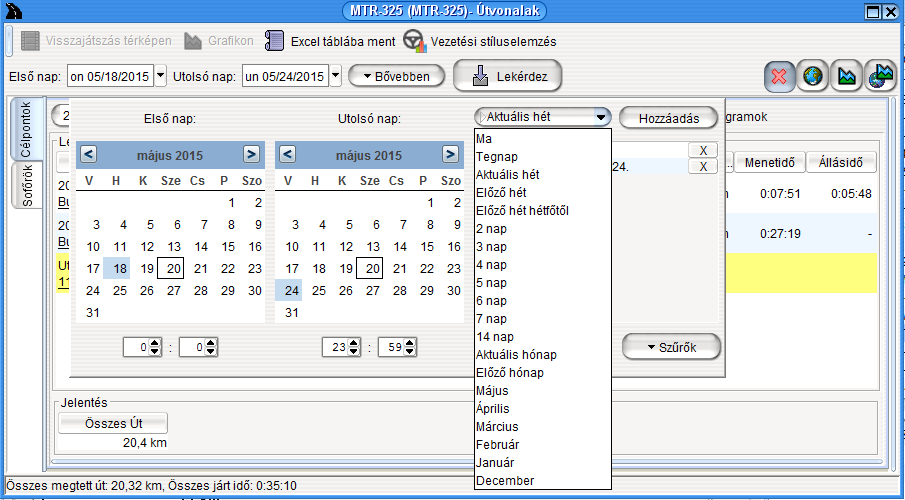The width and height of the screenshot is (905, 500).
Task: Open Vezetési stíluselemzés steering wheel icon
Action: coord(413,41)
